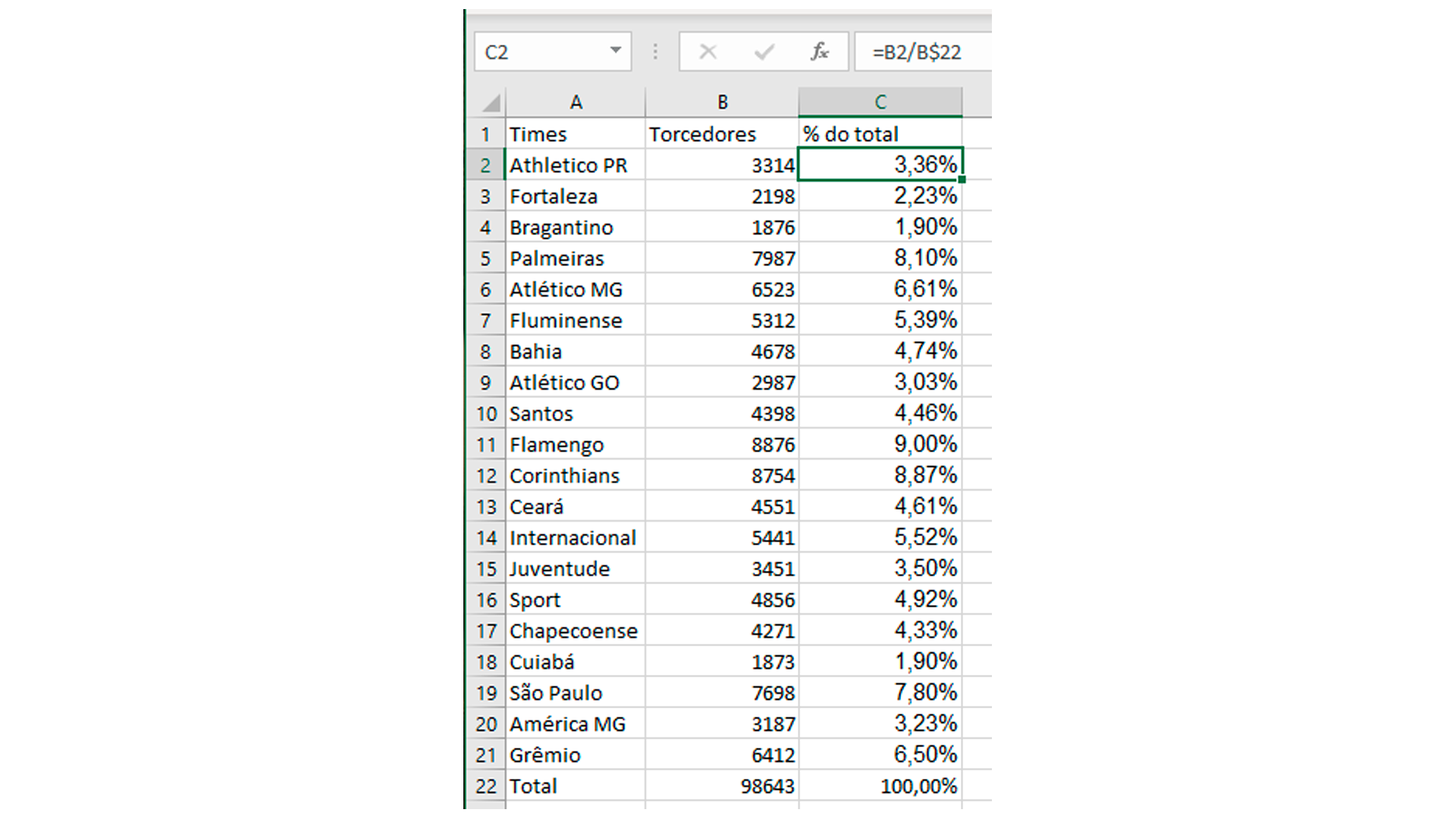Screen dimensions: 1456x819
Task: Click the formula bar with =B2/B$22
Action: click(921, 52)
